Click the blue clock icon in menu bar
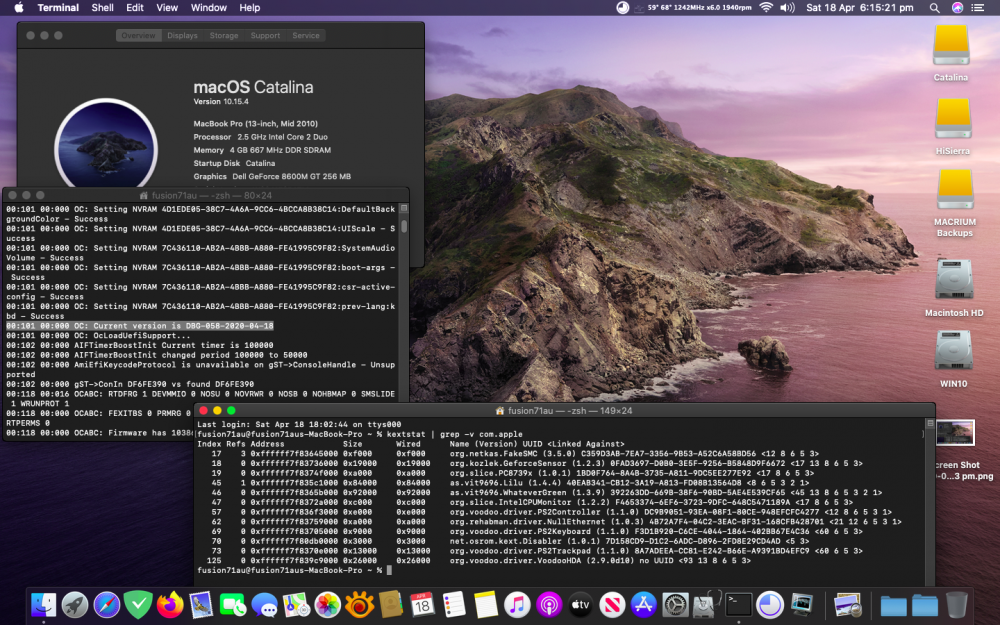The image size is (1000, 625). (x=622, y=8)
